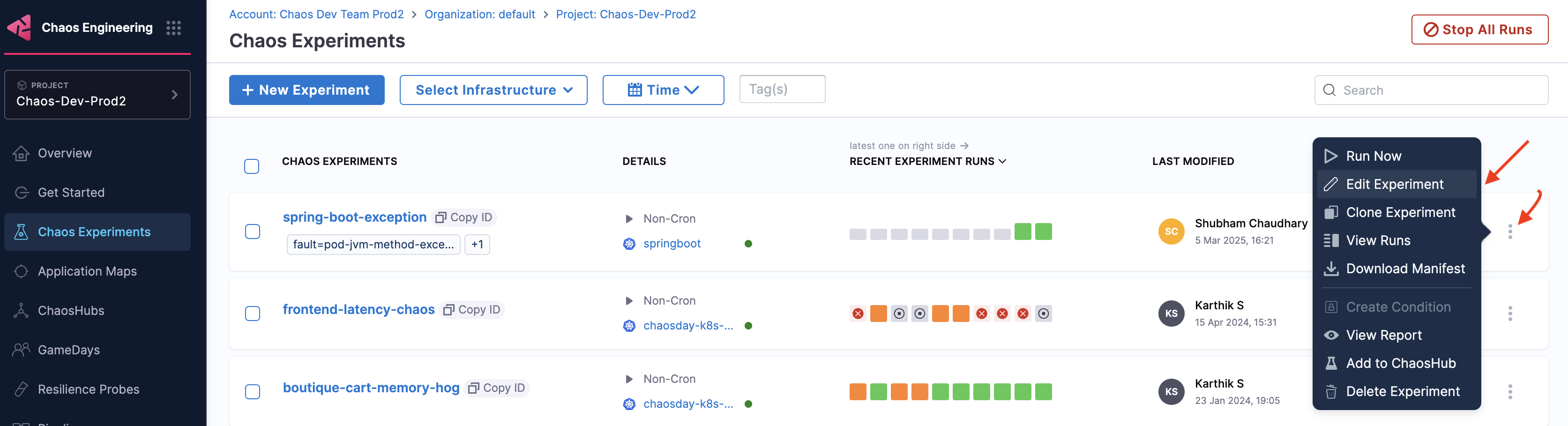Copy ID of frontend-latency-chaos experiment
This screenshot has width=1568, height=426.
click(x=472, y=310)
